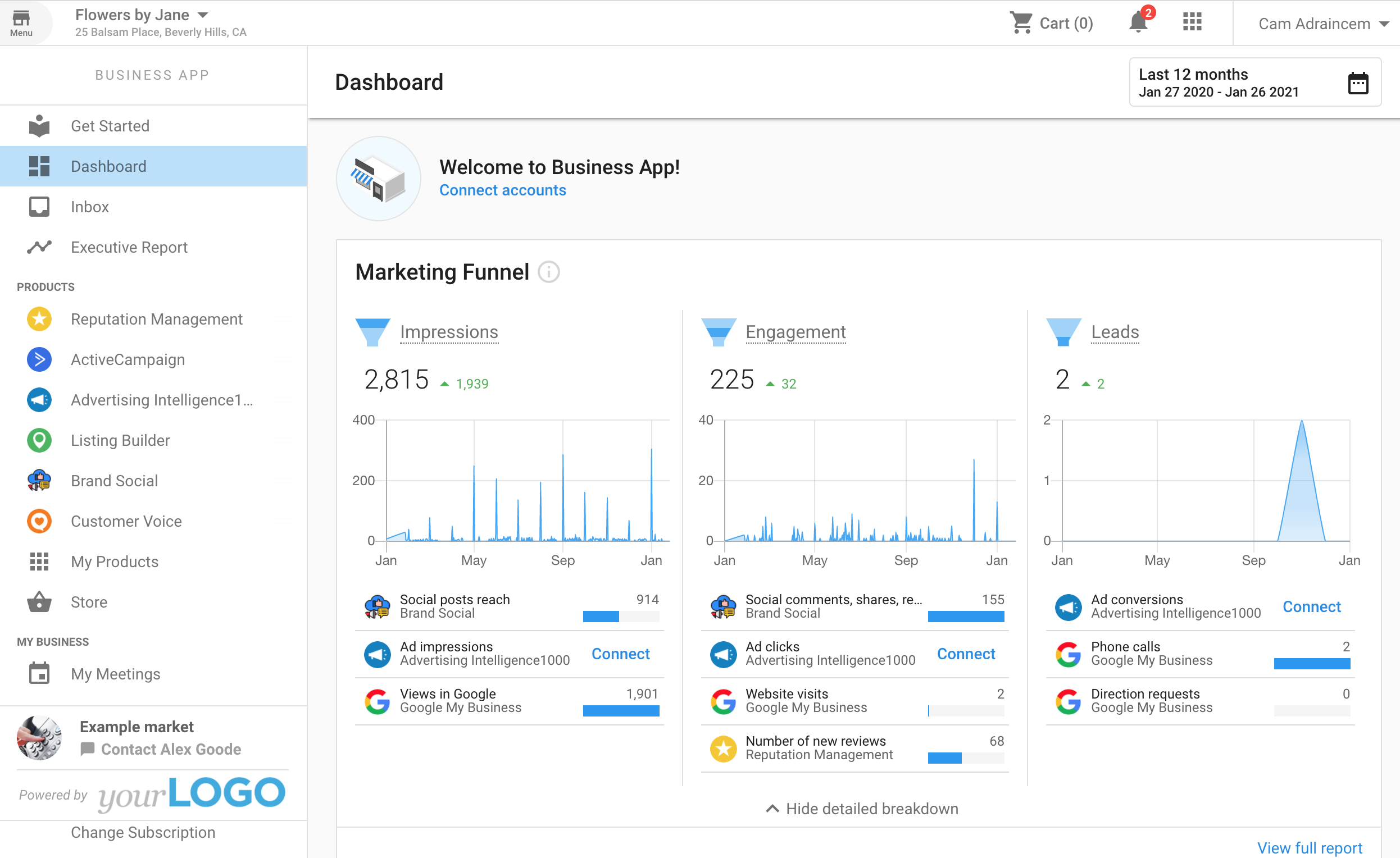Connect Ad conversions Advertising Intelligence
This screenshot has height=858, width=1400.
(x=1311, y=607)
